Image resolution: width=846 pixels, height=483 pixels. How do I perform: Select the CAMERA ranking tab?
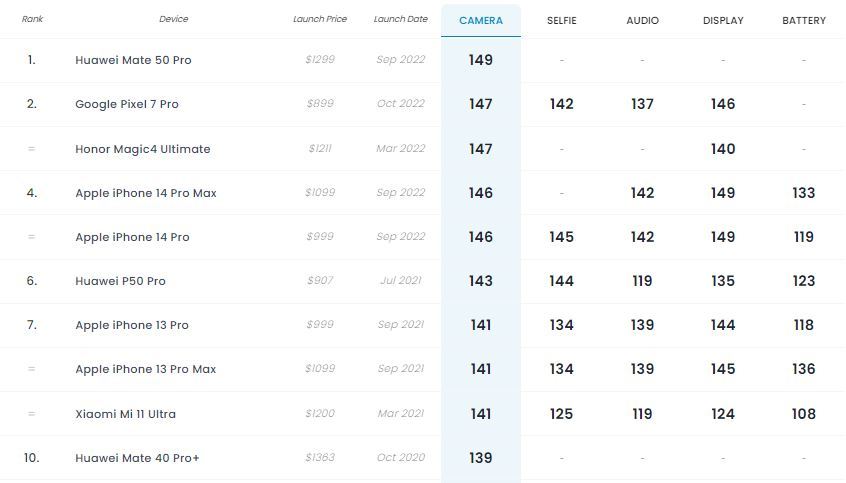click(x=481, y=21)
